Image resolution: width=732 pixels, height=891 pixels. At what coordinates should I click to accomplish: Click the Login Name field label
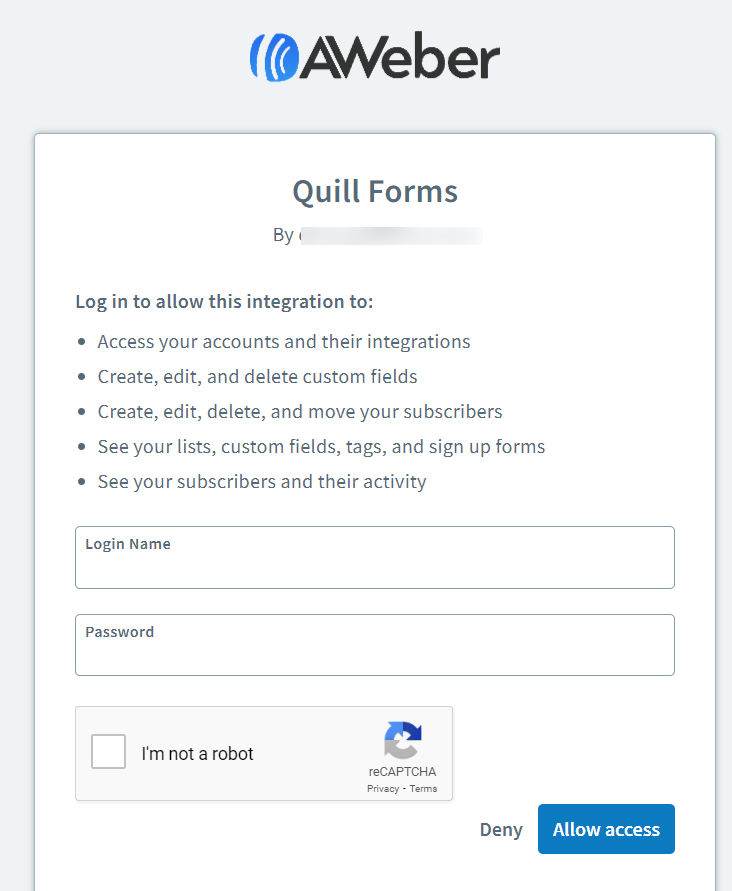coord(128,544)
